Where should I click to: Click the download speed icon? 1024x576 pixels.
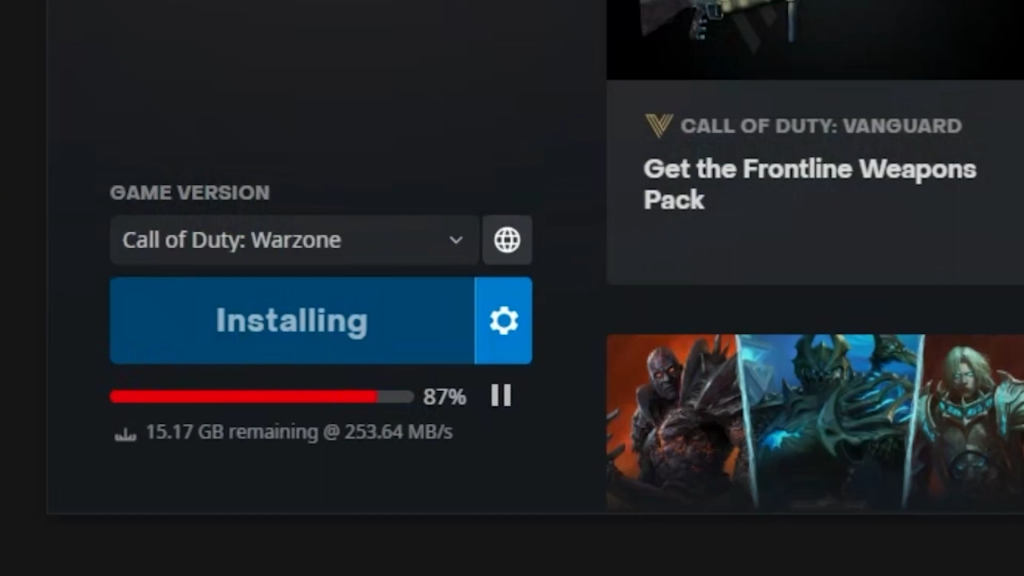click(x=125, y=434)
